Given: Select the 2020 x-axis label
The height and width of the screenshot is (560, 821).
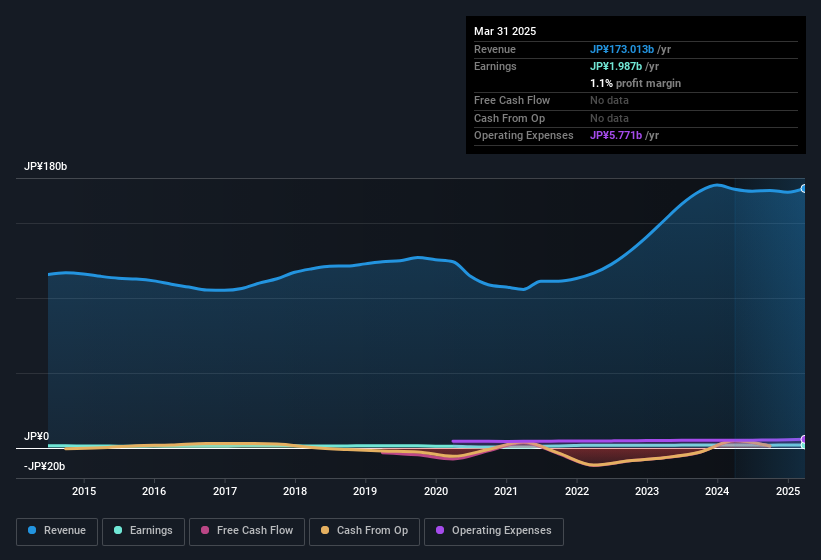Looking at the screenshot, I should [x=436, y=491].
